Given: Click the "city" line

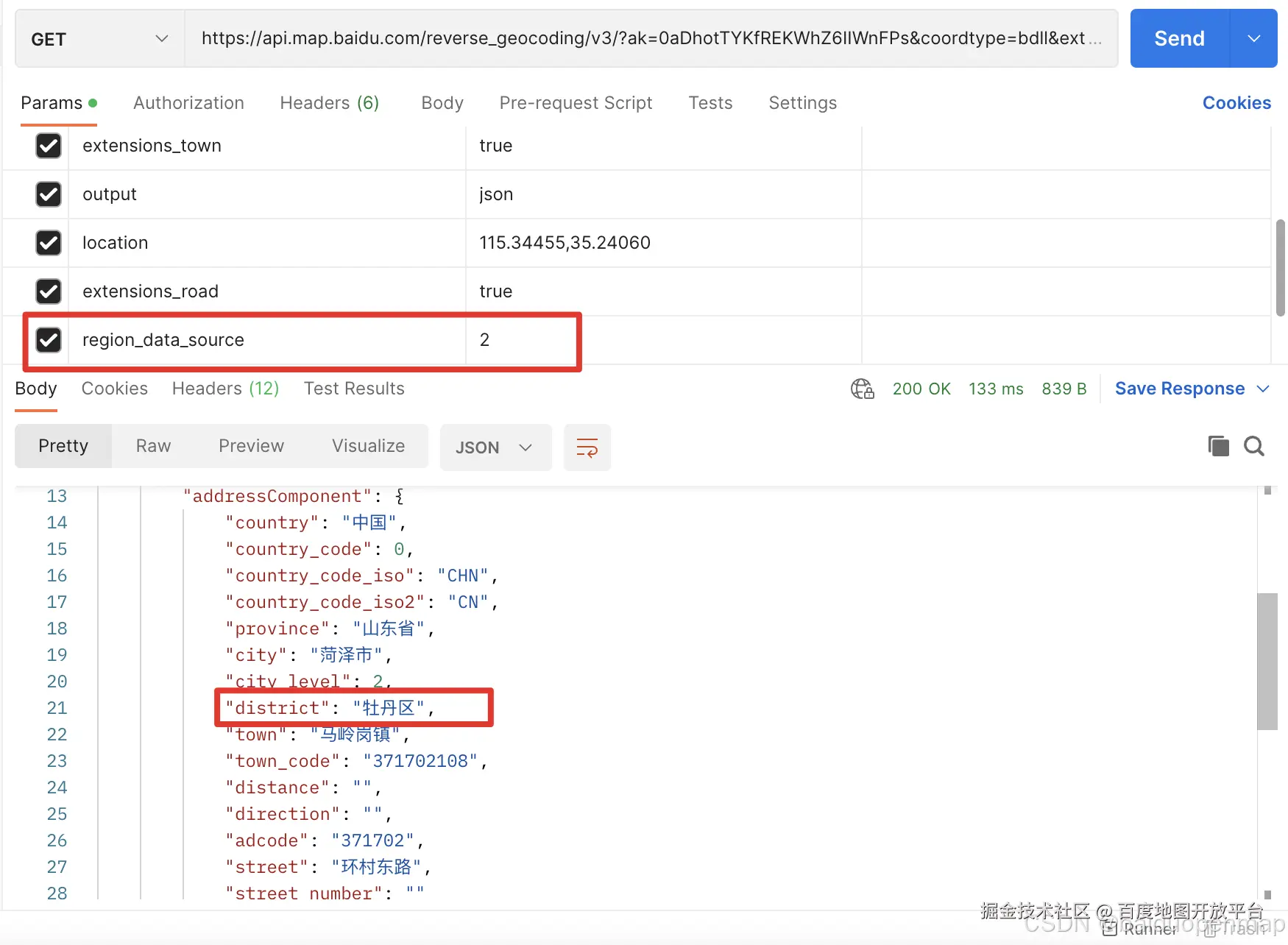Looking at the screenshot, I should [308, 655].
